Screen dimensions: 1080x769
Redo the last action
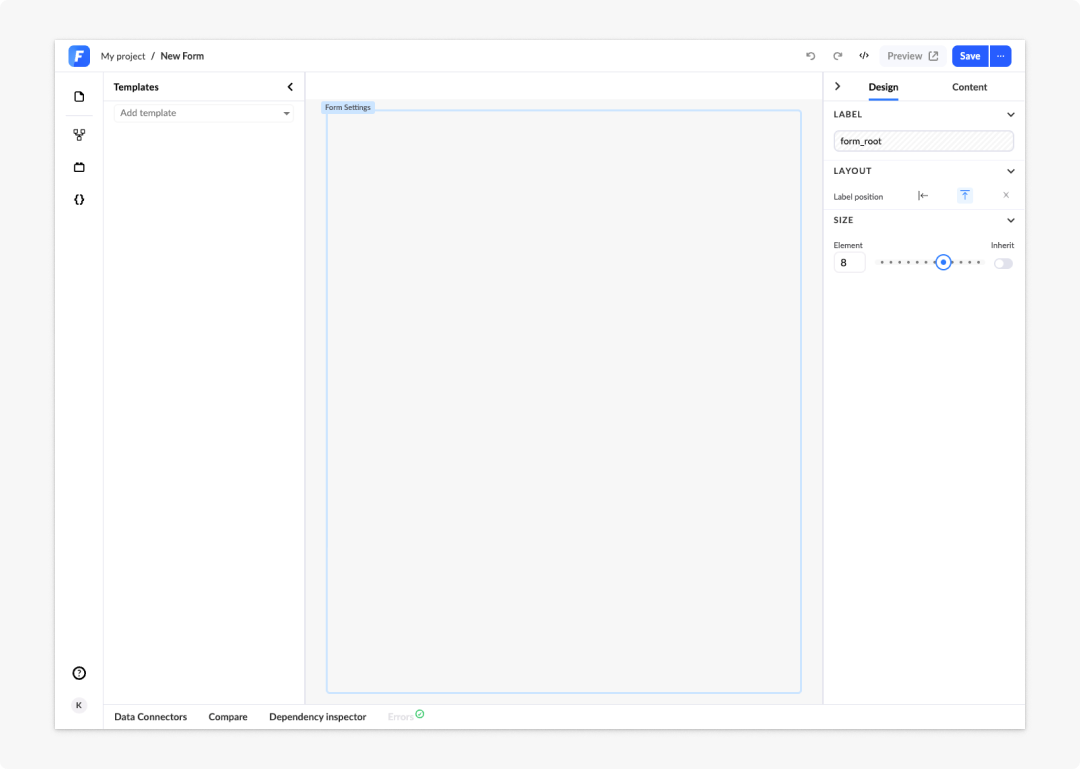point(838,56)
